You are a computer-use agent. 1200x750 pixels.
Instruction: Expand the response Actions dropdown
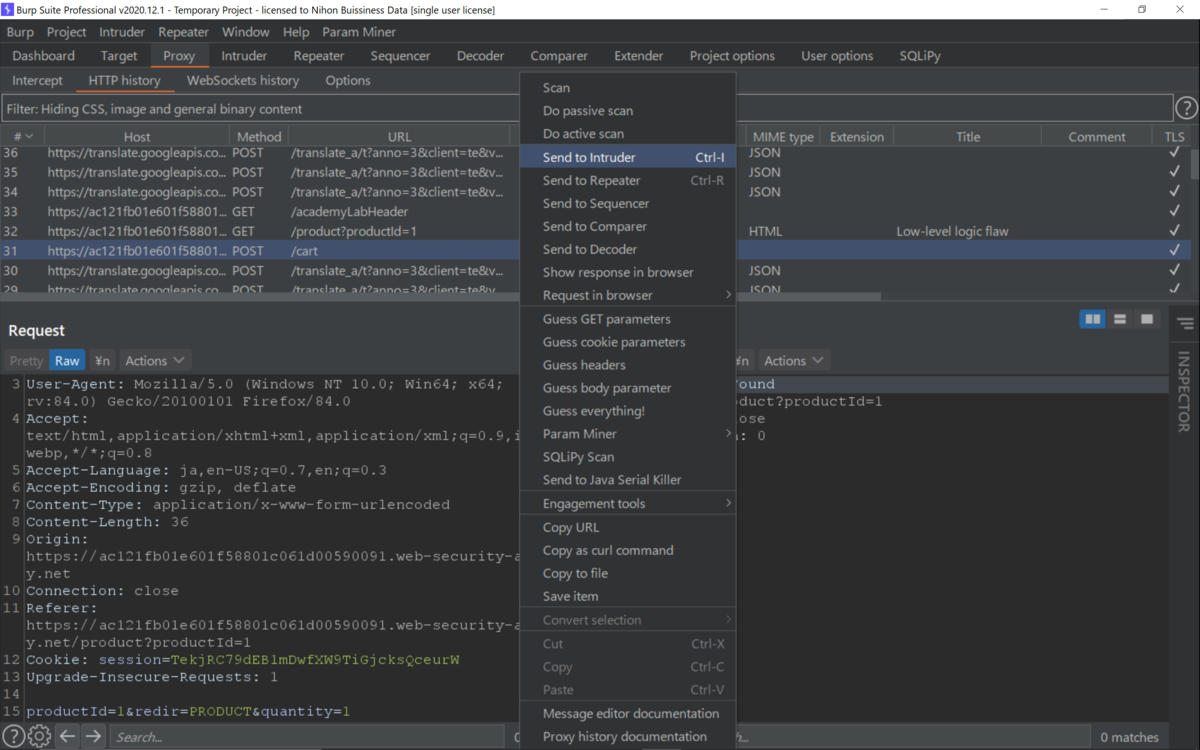click(794, 360)
